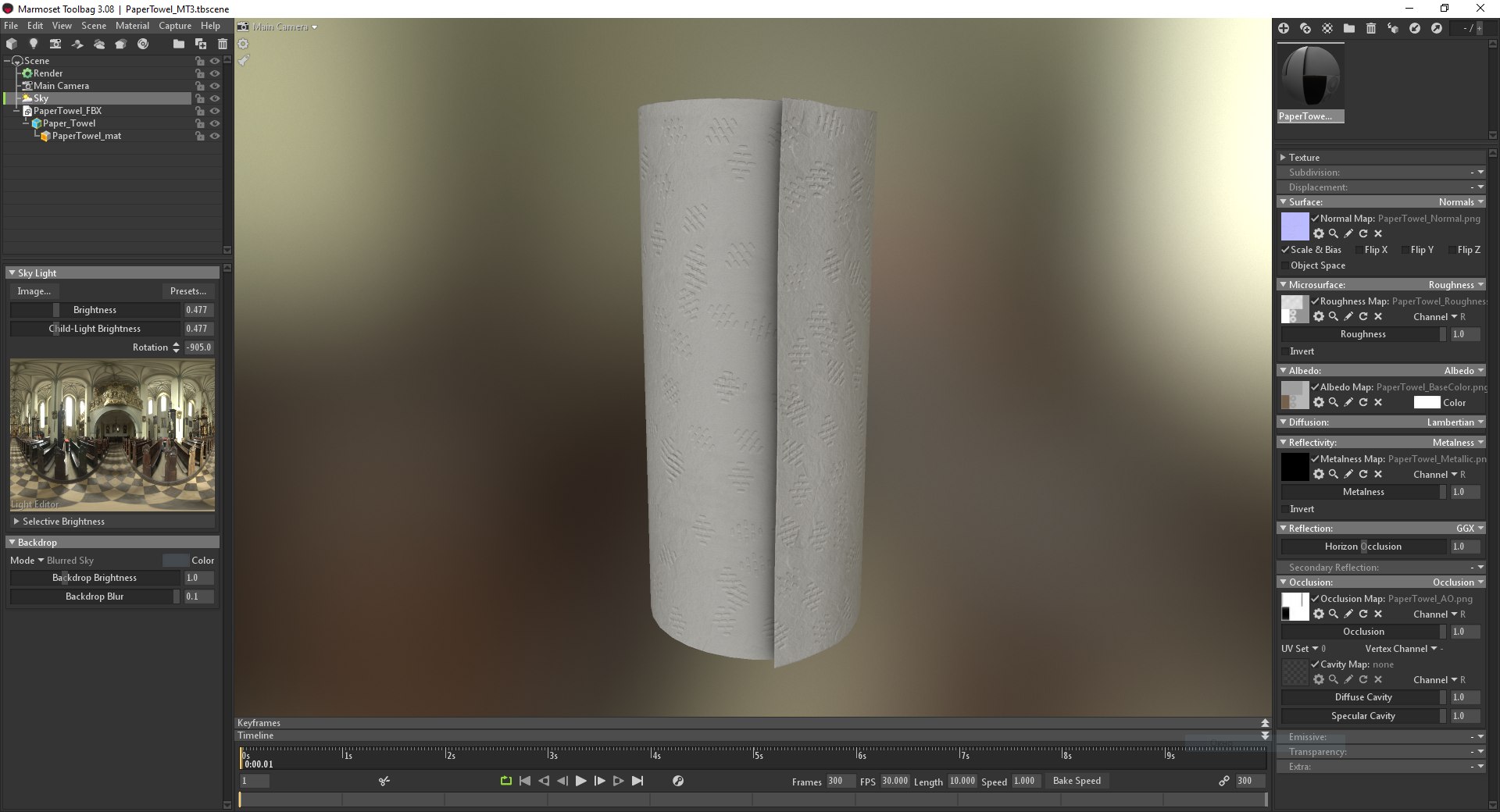Toggle visibility of the Sky object
The width and height of the screenshot is (1500, 812).
click(x=215, y=98)
